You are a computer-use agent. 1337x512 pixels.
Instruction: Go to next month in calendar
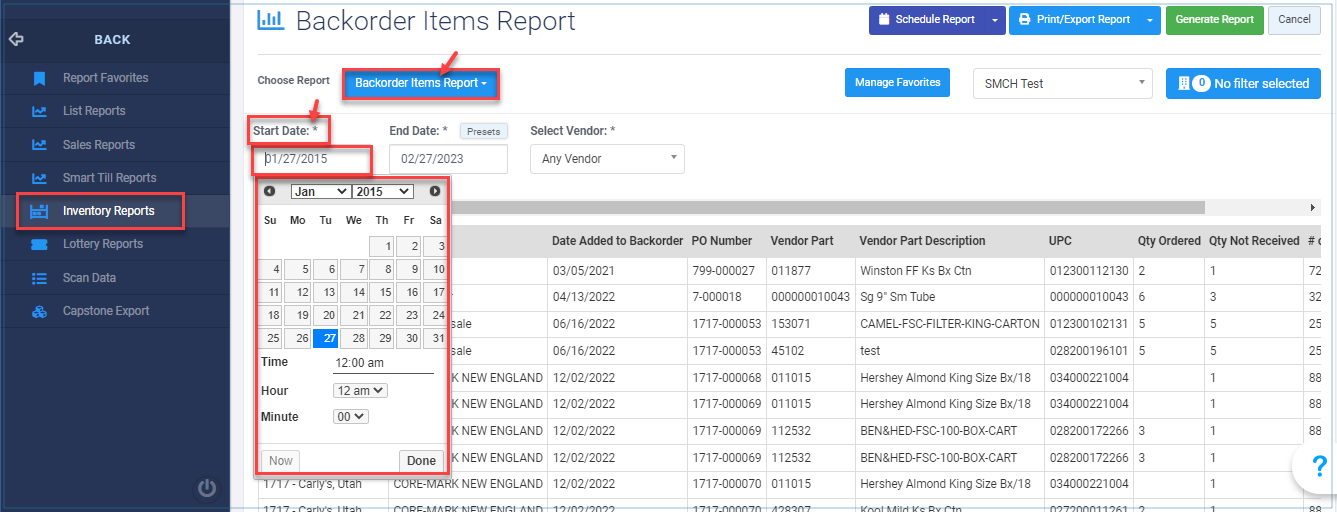(x=435, y=191)
